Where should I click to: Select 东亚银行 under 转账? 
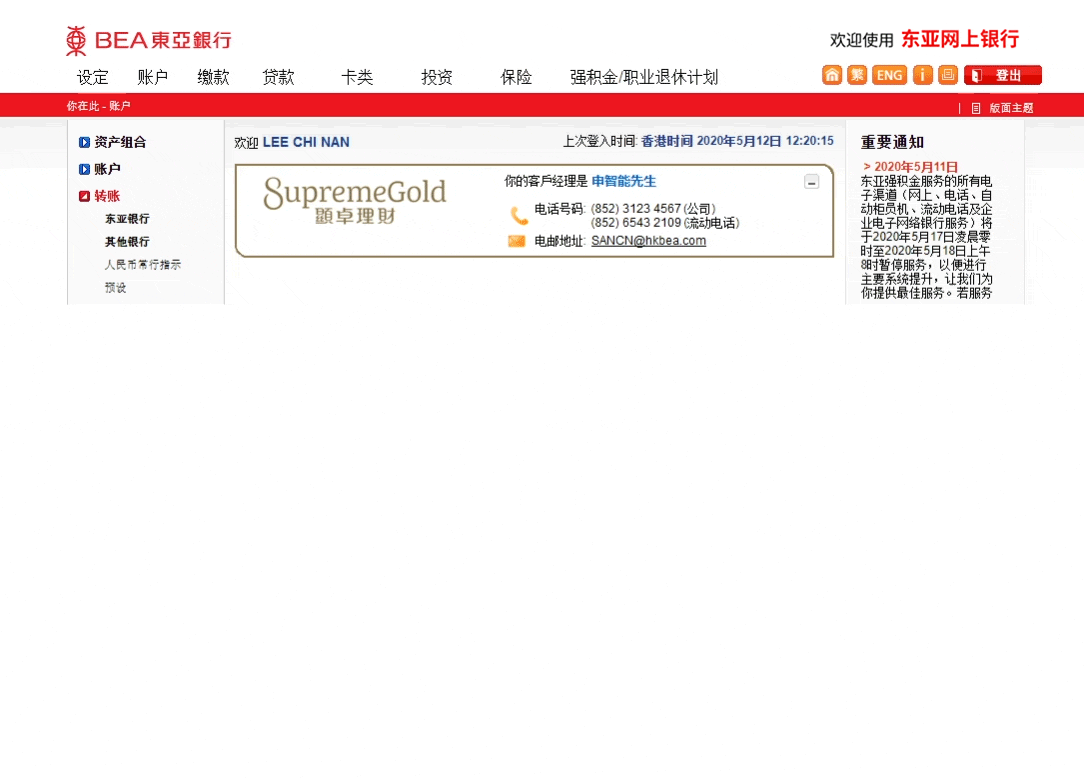coord(127,219)
